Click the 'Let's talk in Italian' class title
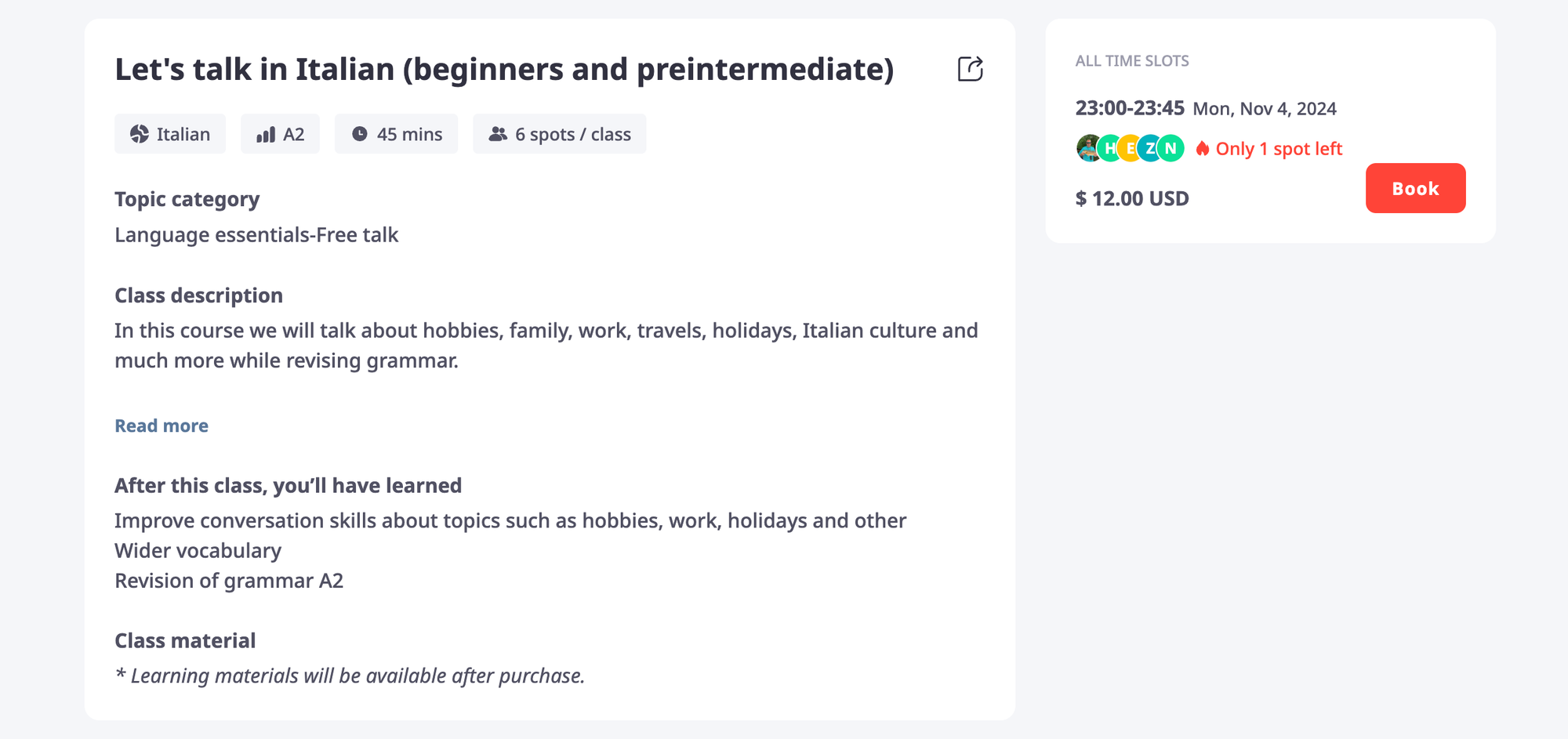This screenshot has height=739, width=1568. [504, 69]
